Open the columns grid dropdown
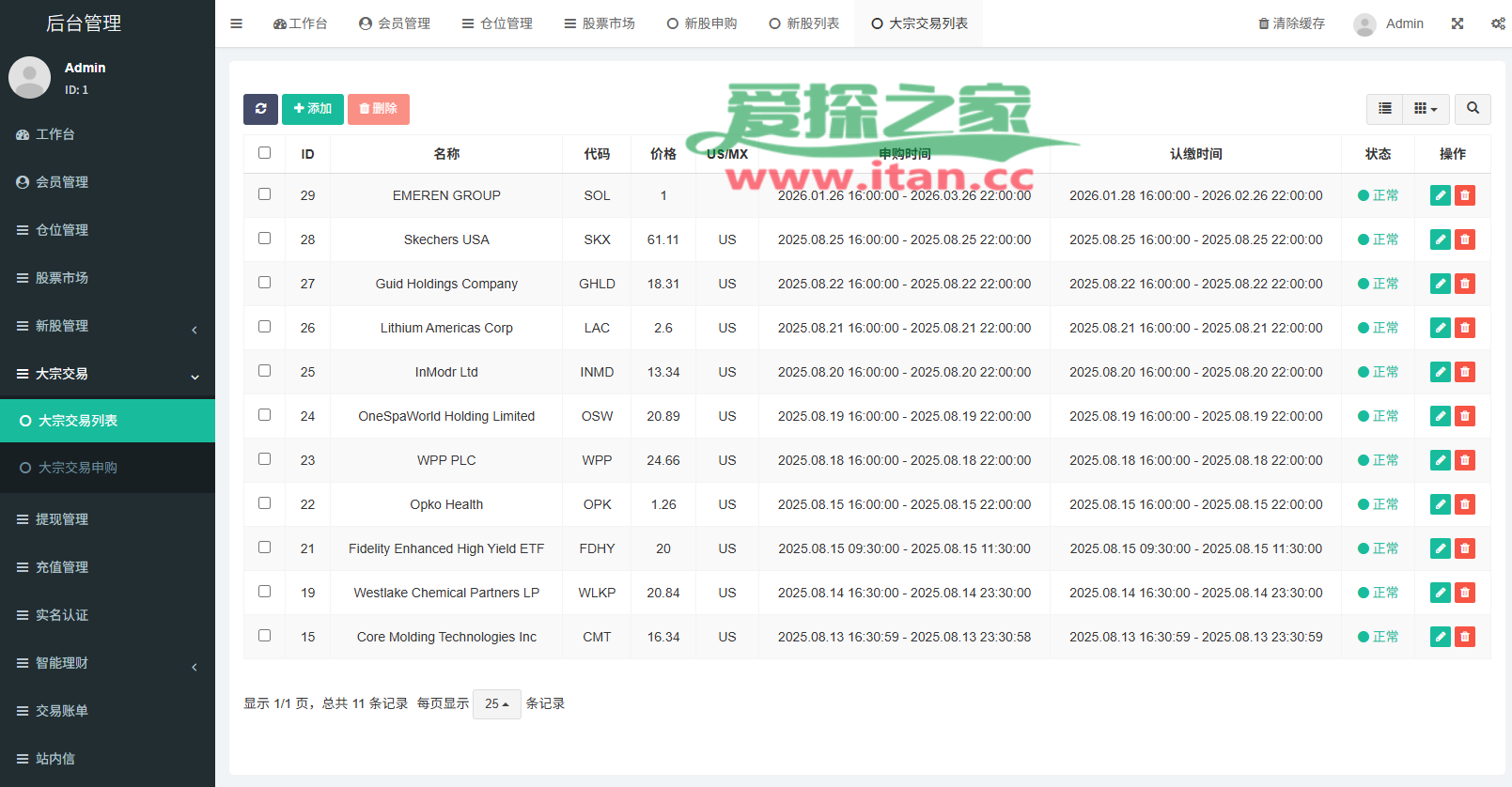This screenshot has height=787, width=1512. (x=1426, y=109)
